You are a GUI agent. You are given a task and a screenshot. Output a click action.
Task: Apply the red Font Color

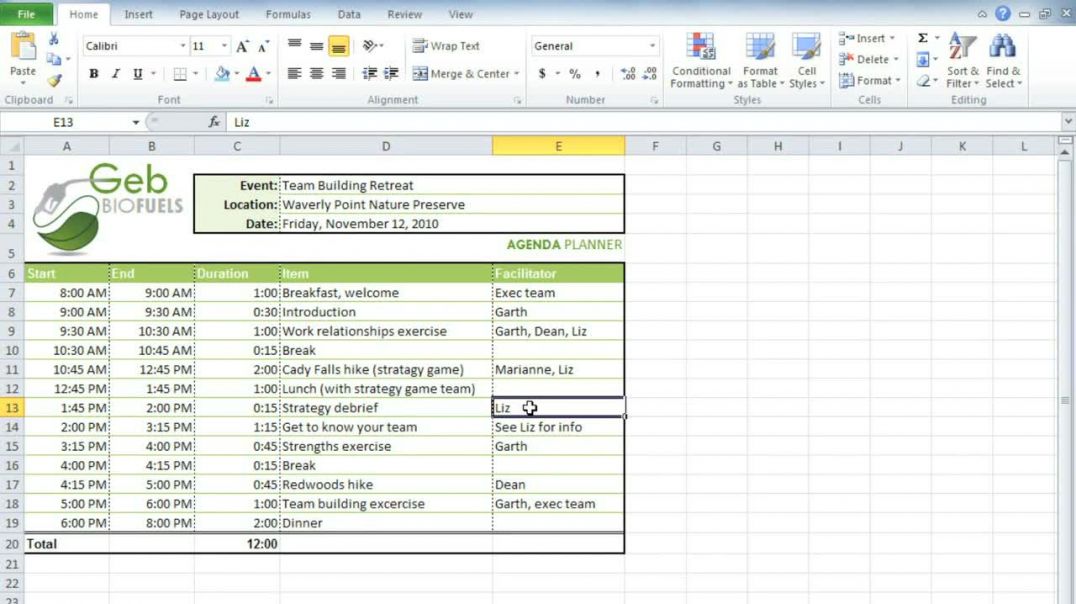point(253,73)
